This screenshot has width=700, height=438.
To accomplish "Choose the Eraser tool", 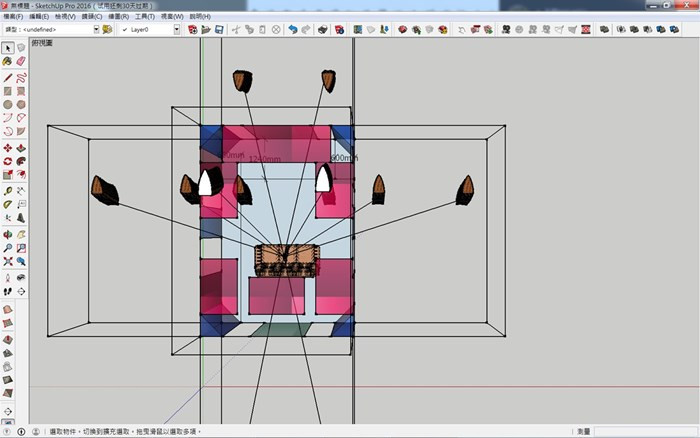I will click(21, 62).
